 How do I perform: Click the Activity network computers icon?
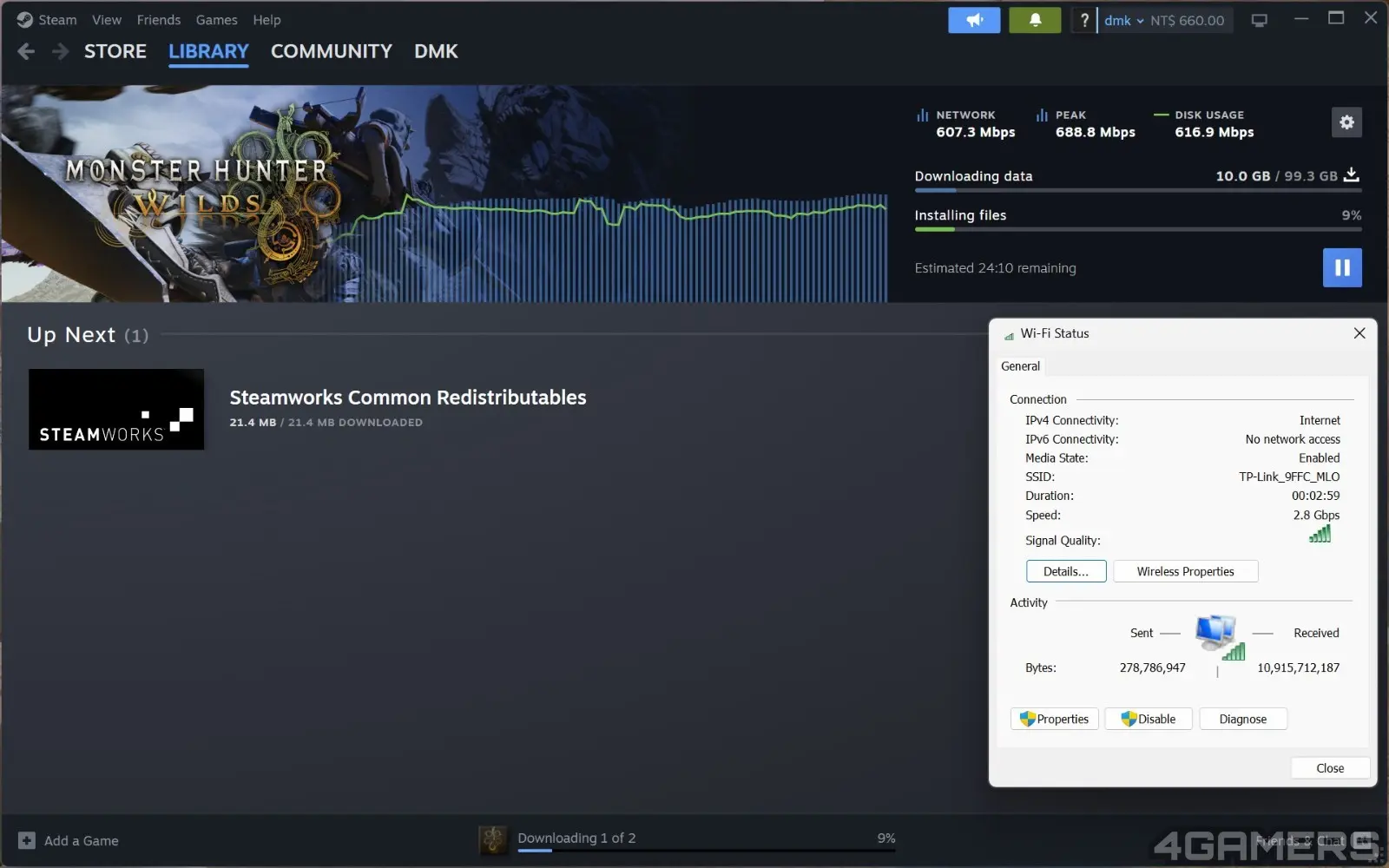pyautogui.click(x=1219, y=638)
